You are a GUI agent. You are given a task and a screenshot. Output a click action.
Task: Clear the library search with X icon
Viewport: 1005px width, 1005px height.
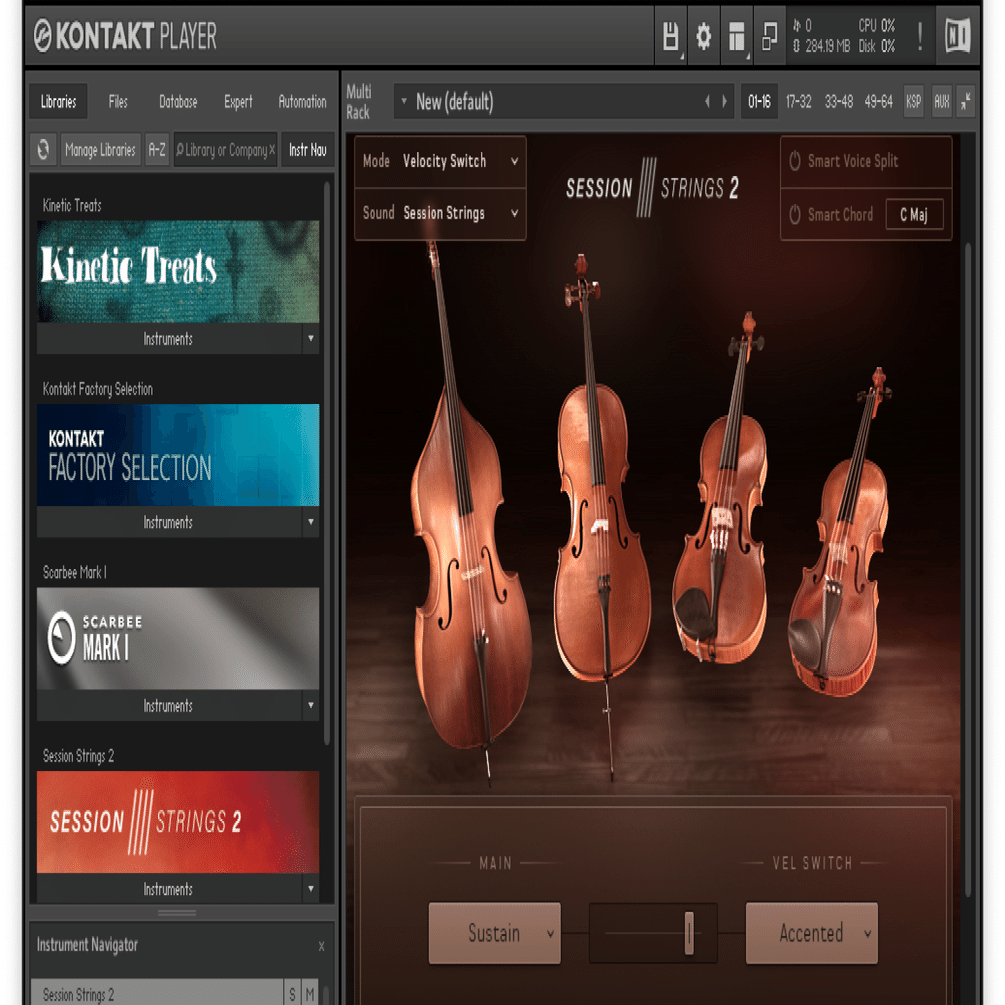pyautogui.click(x=272, y=150)
